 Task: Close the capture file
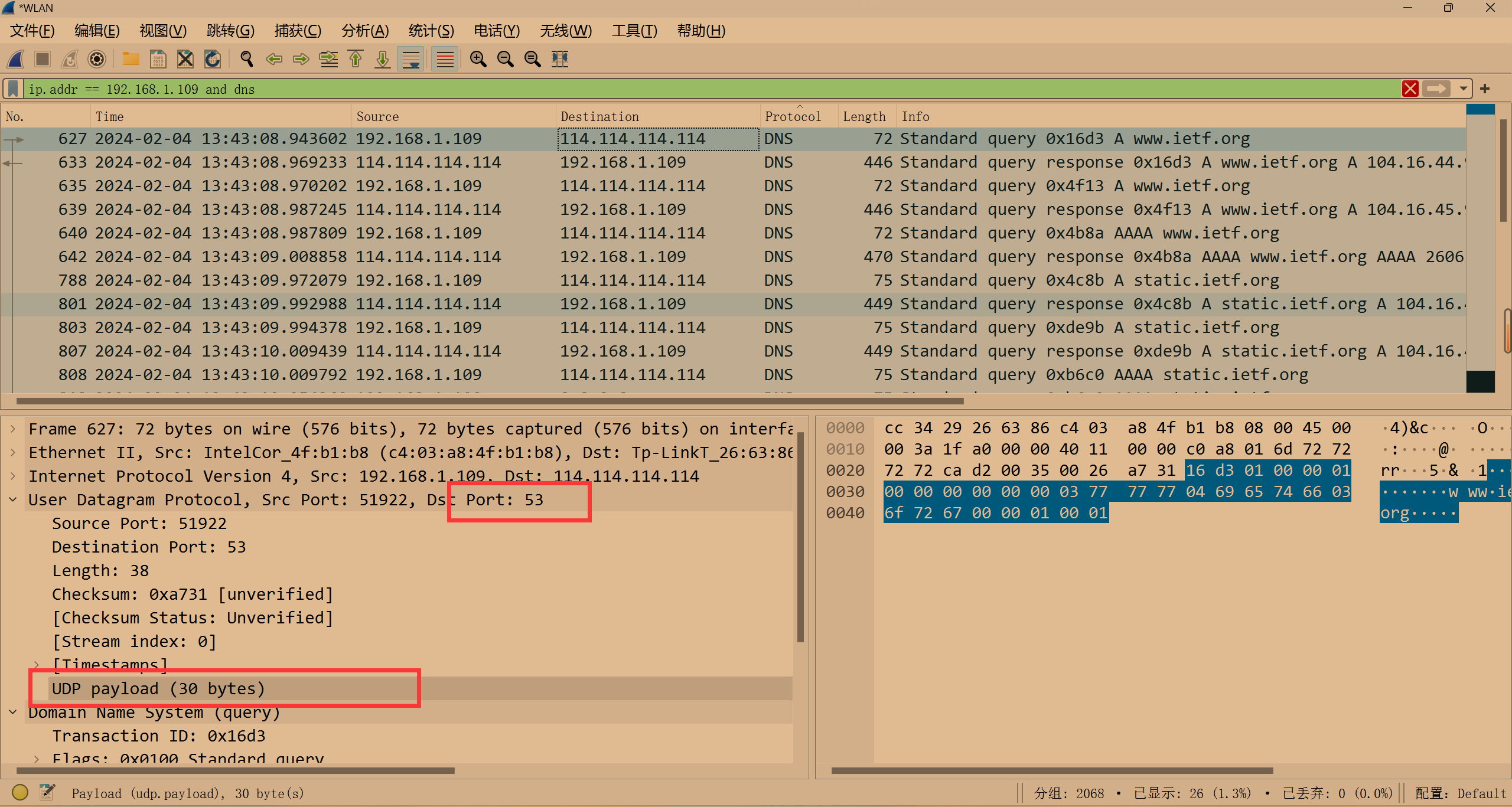(x=185, y=59)
